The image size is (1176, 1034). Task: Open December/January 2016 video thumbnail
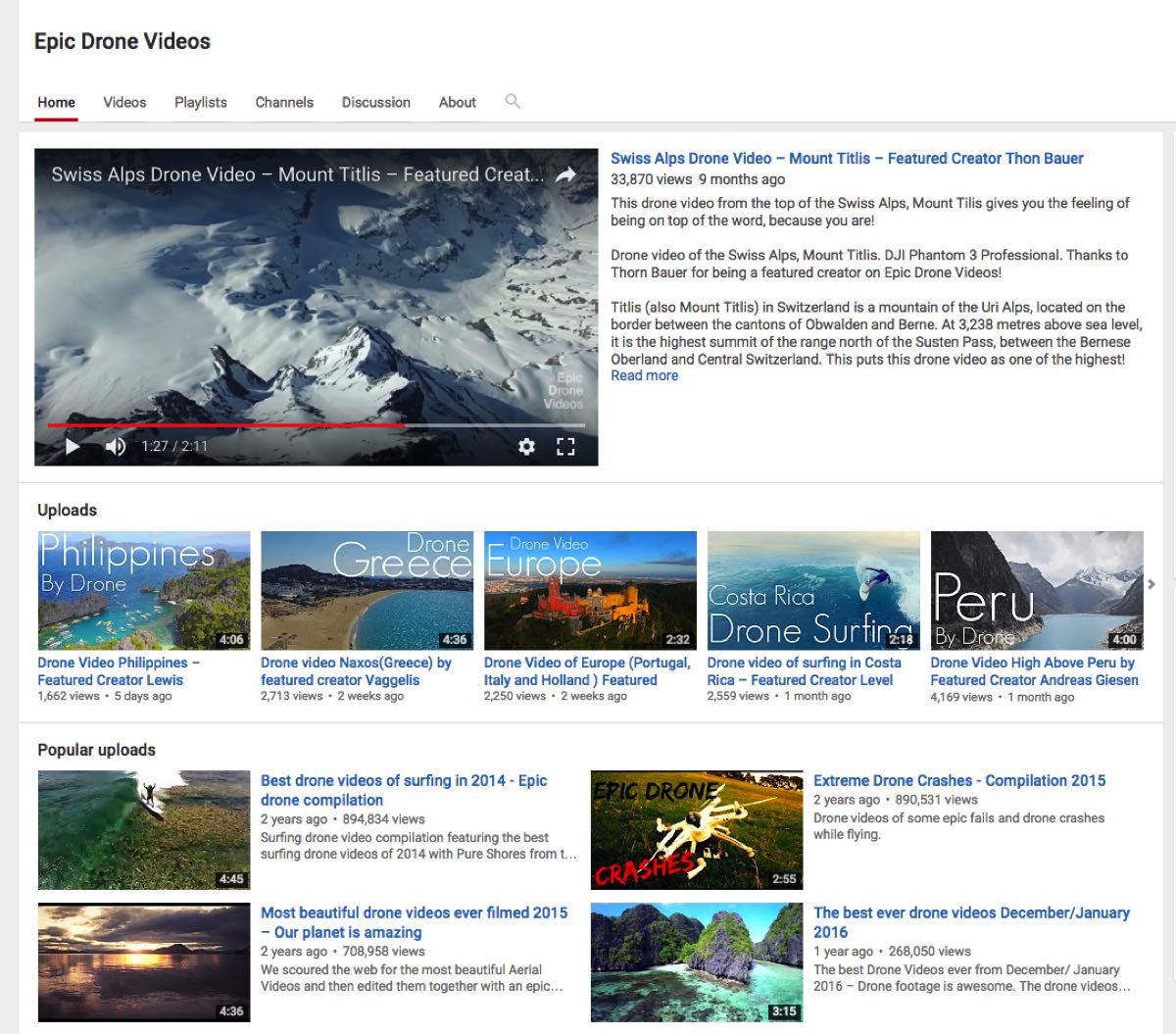point(697,962)
